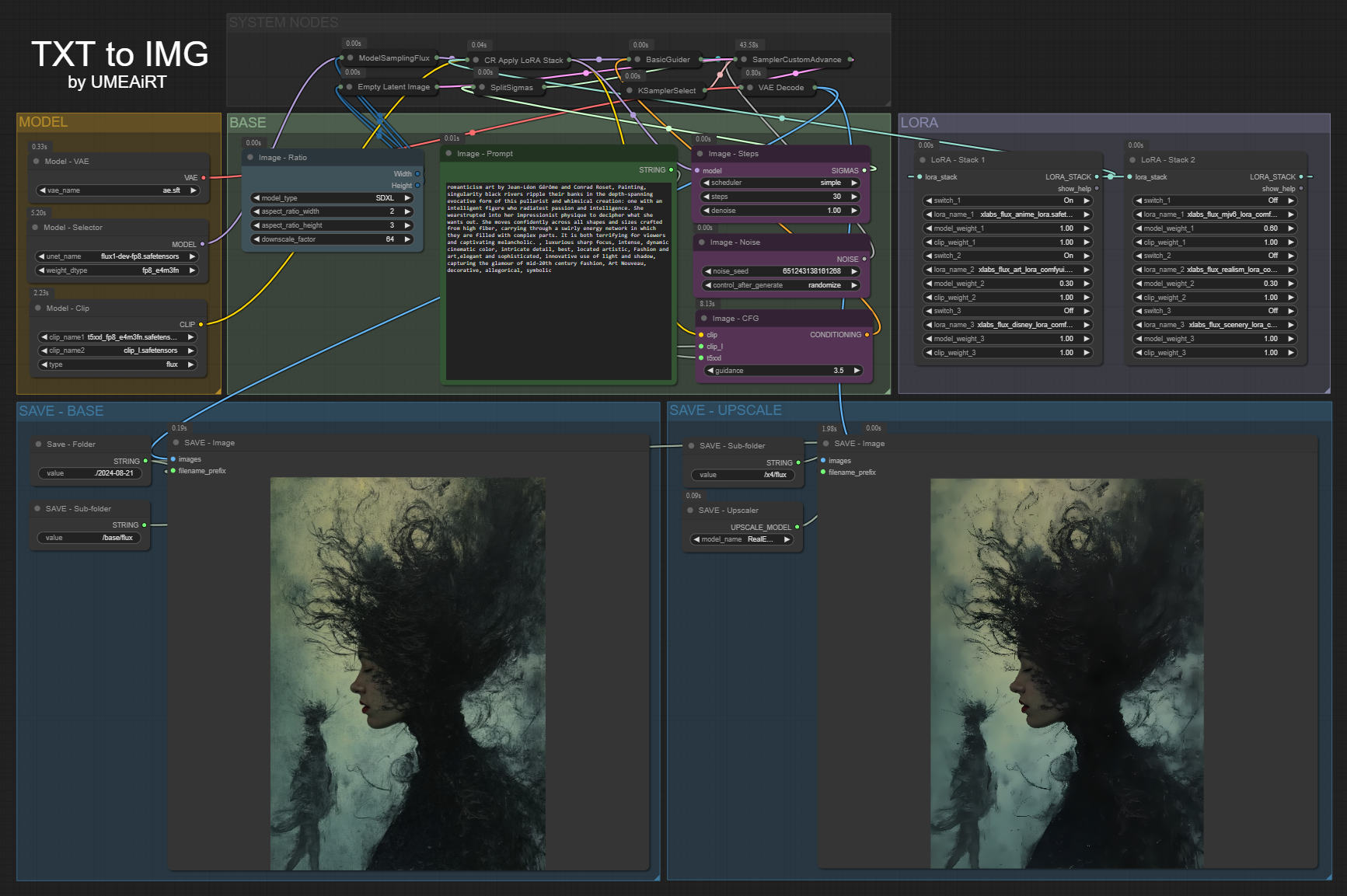The image size is (1347, 896).
Task: Open the model_type SDXL selector
Action: (332, 198)
